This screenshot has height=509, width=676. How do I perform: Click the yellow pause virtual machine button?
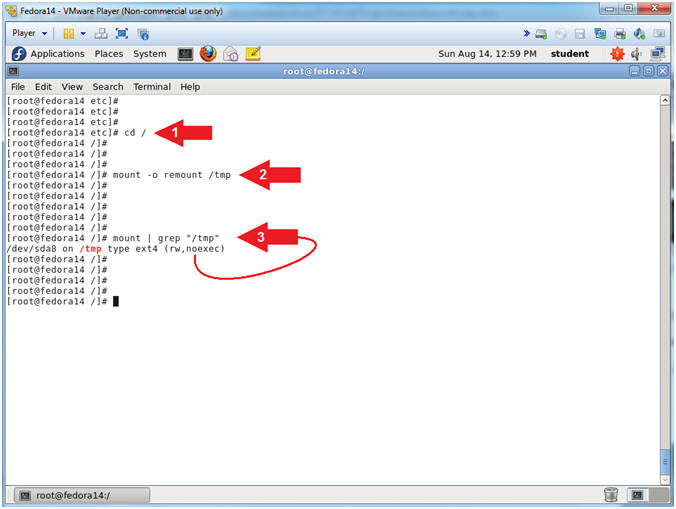coord(69,33)
